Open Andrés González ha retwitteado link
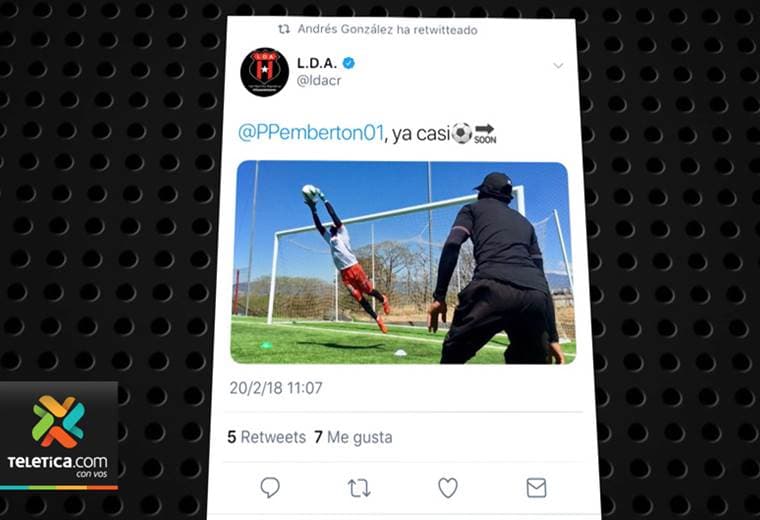Viewport: 760px width, 520px height. point(387,30)
